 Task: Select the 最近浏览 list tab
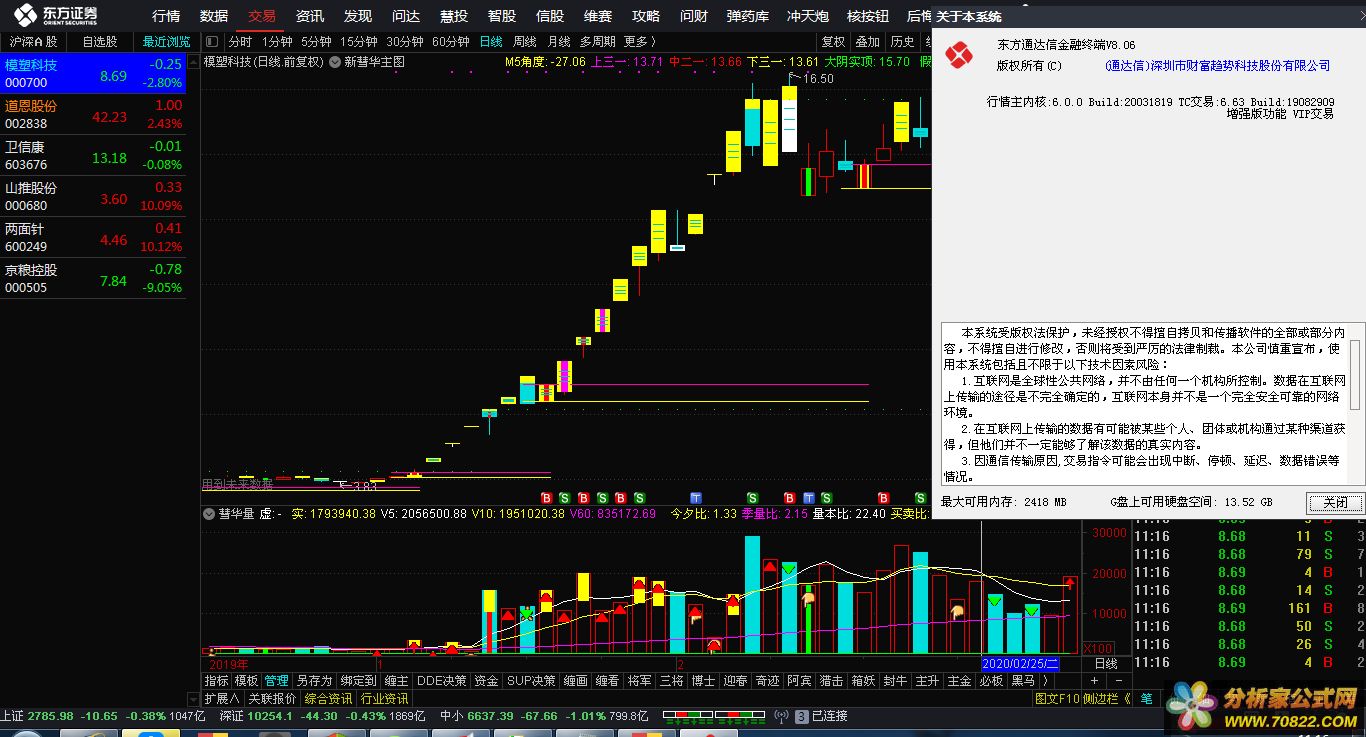[x=166, y=42]
